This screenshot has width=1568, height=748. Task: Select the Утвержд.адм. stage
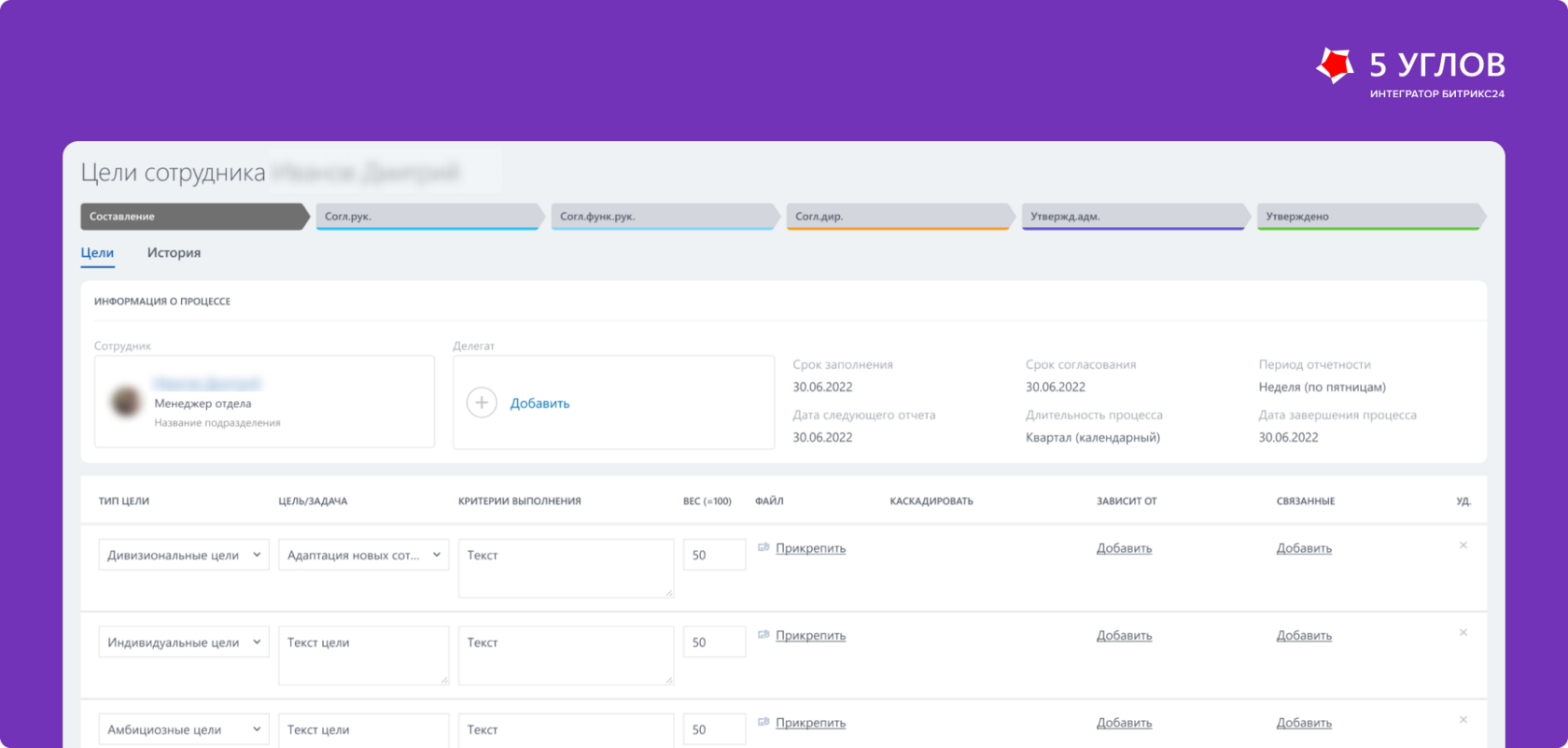(x=1136, y=217)
